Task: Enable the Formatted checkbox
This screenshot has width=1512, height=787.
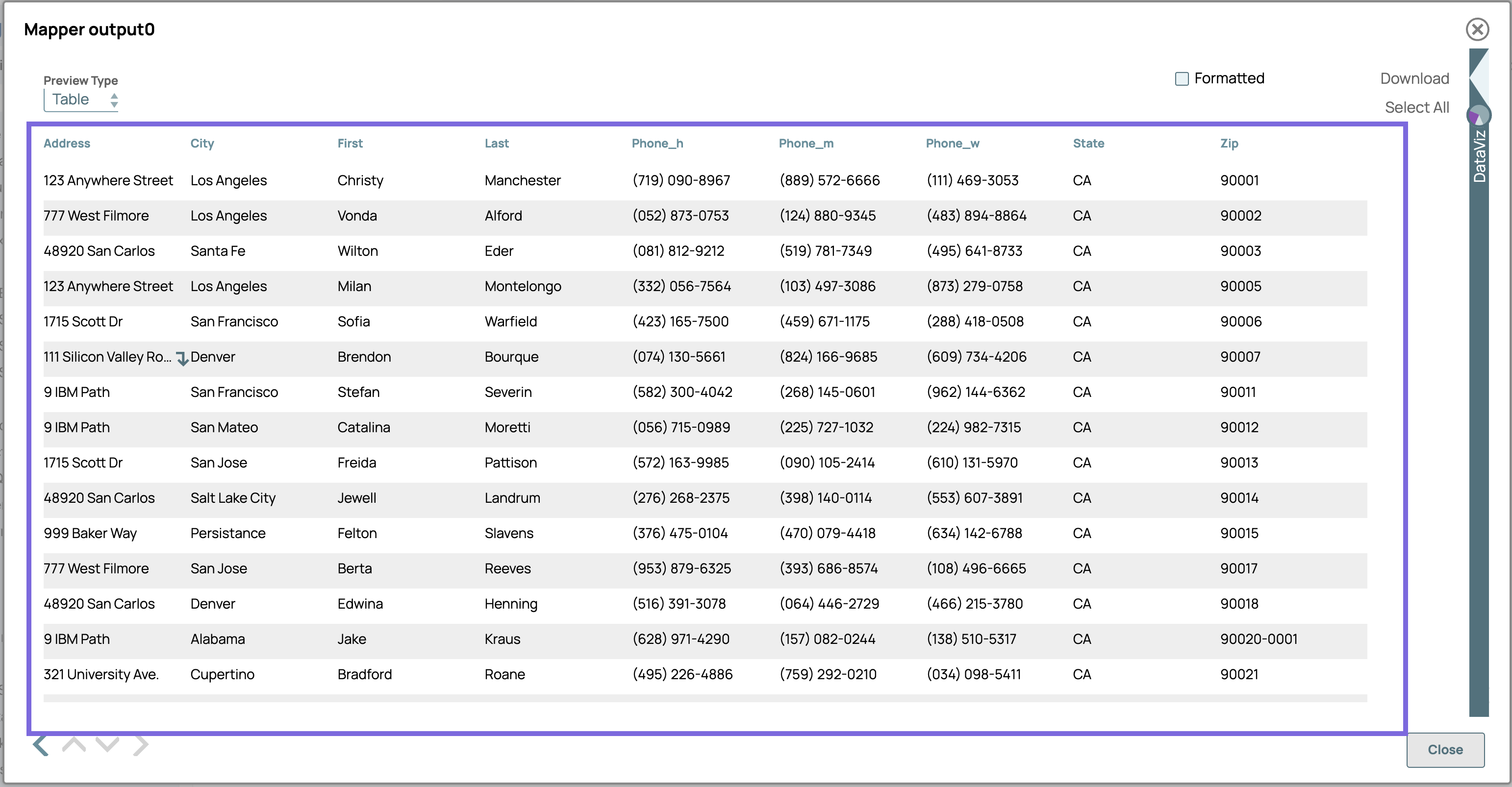Action: (1182, 78)
